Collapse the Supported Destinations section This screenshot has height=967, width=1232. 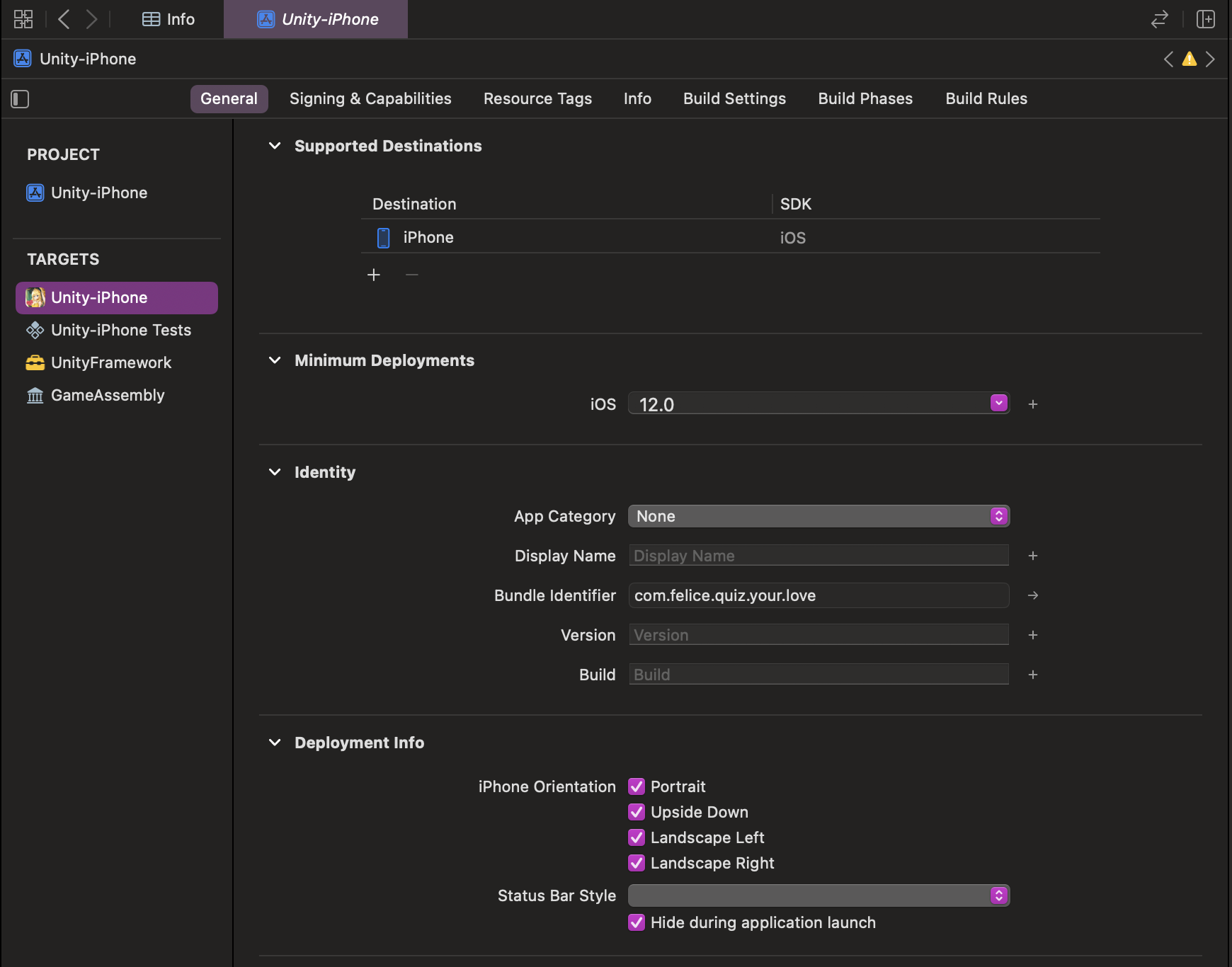point(275,146)
